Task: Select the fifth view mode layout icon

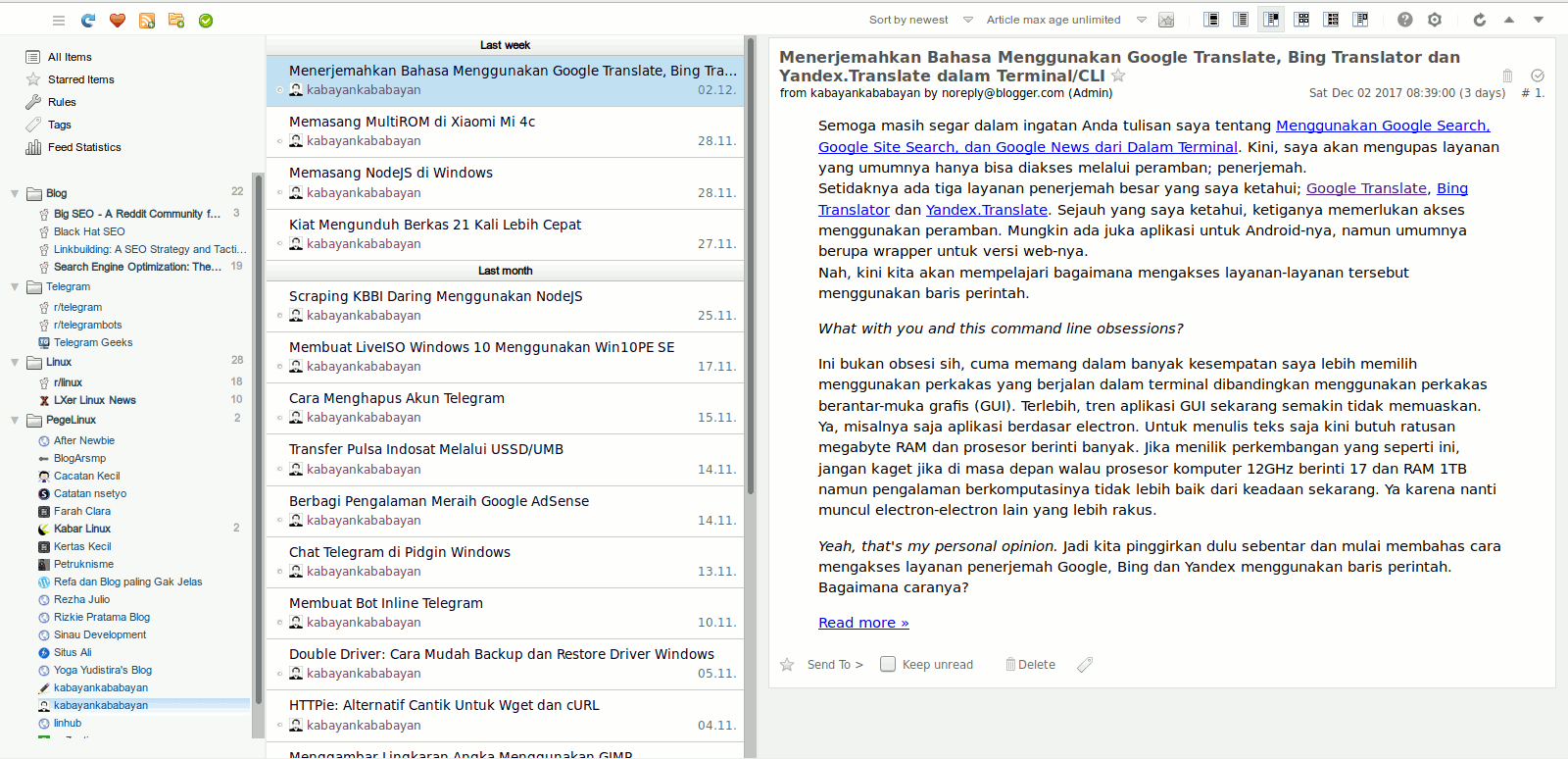Action: [x=1331, y=20]
